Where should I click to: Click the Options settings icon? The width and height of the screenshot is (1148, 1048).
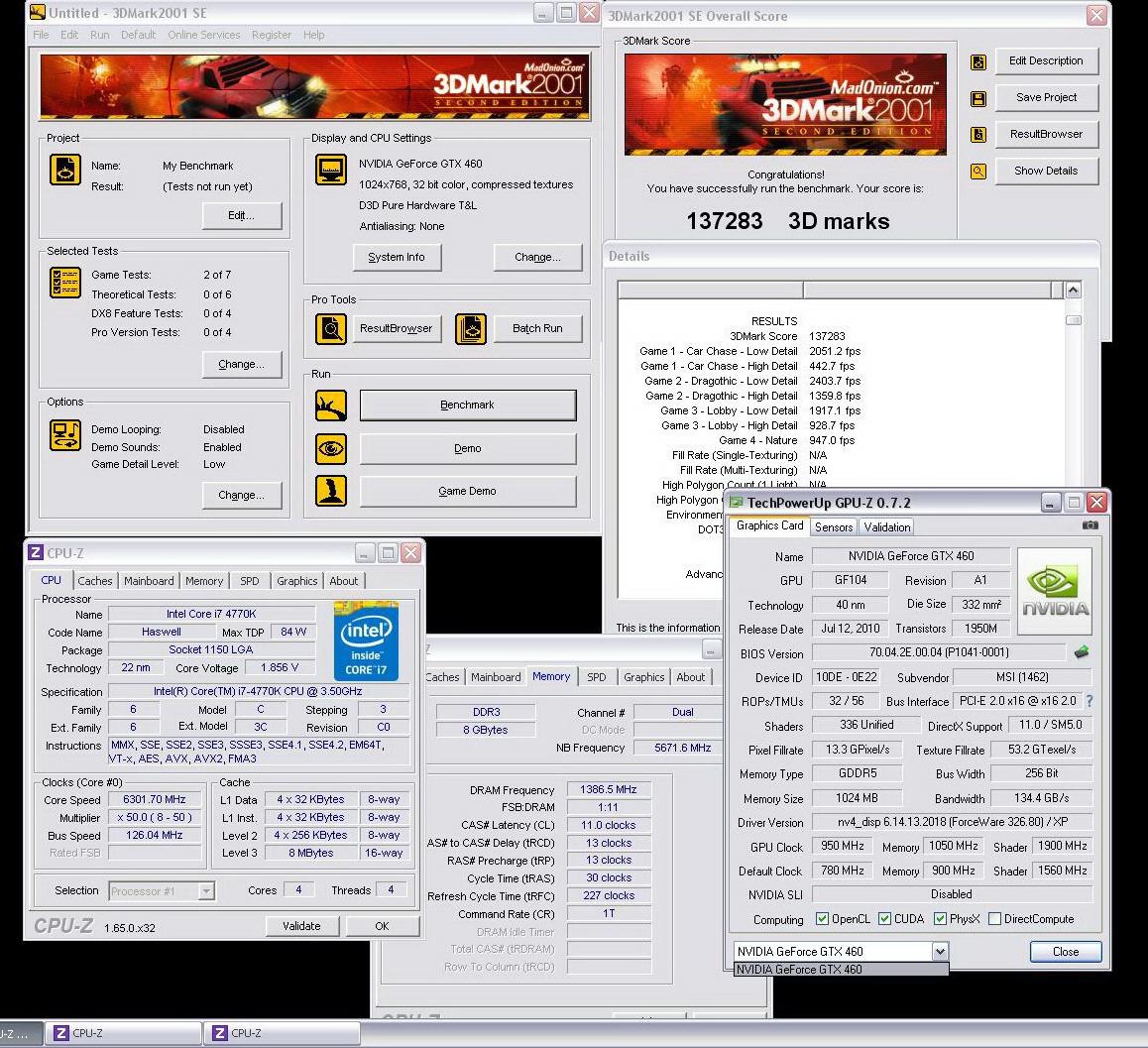pyautogui.click(x=65, y=435)
